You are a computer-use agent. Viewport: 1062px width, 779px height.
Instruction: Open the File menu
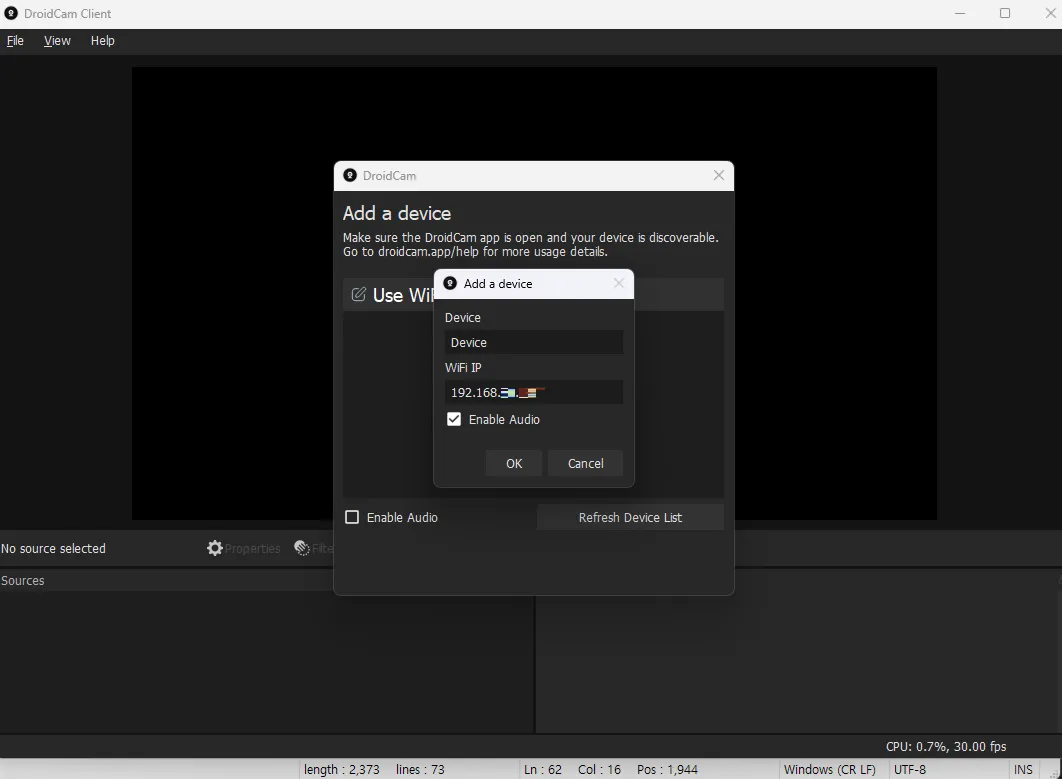(15, 41)
